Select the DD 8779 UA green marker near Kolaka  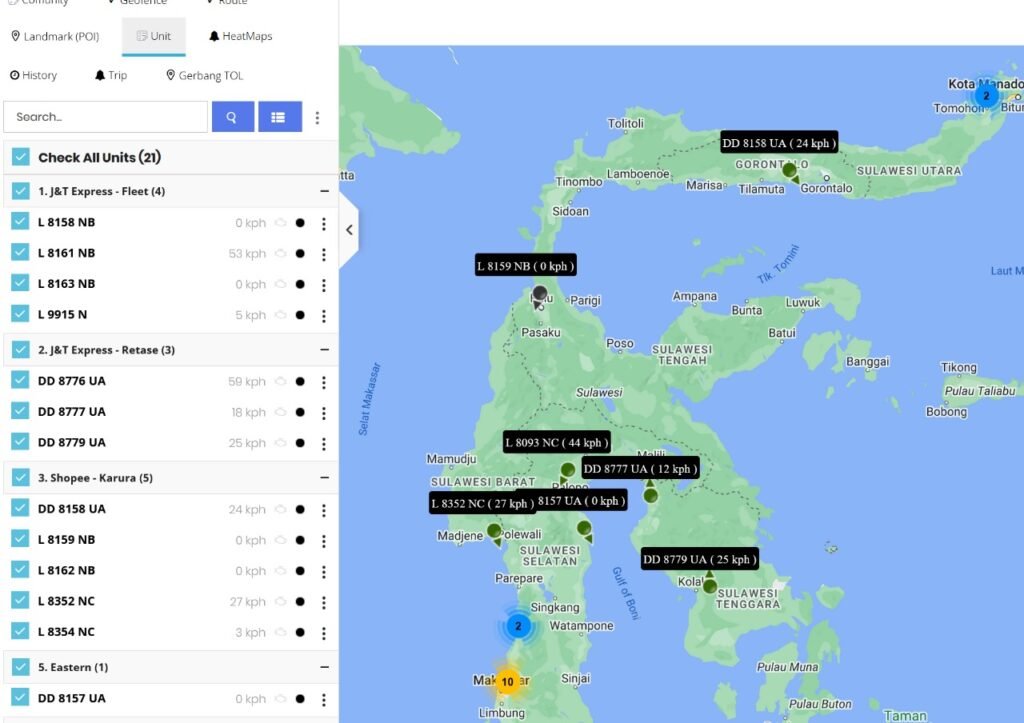(x=710, y=585)
